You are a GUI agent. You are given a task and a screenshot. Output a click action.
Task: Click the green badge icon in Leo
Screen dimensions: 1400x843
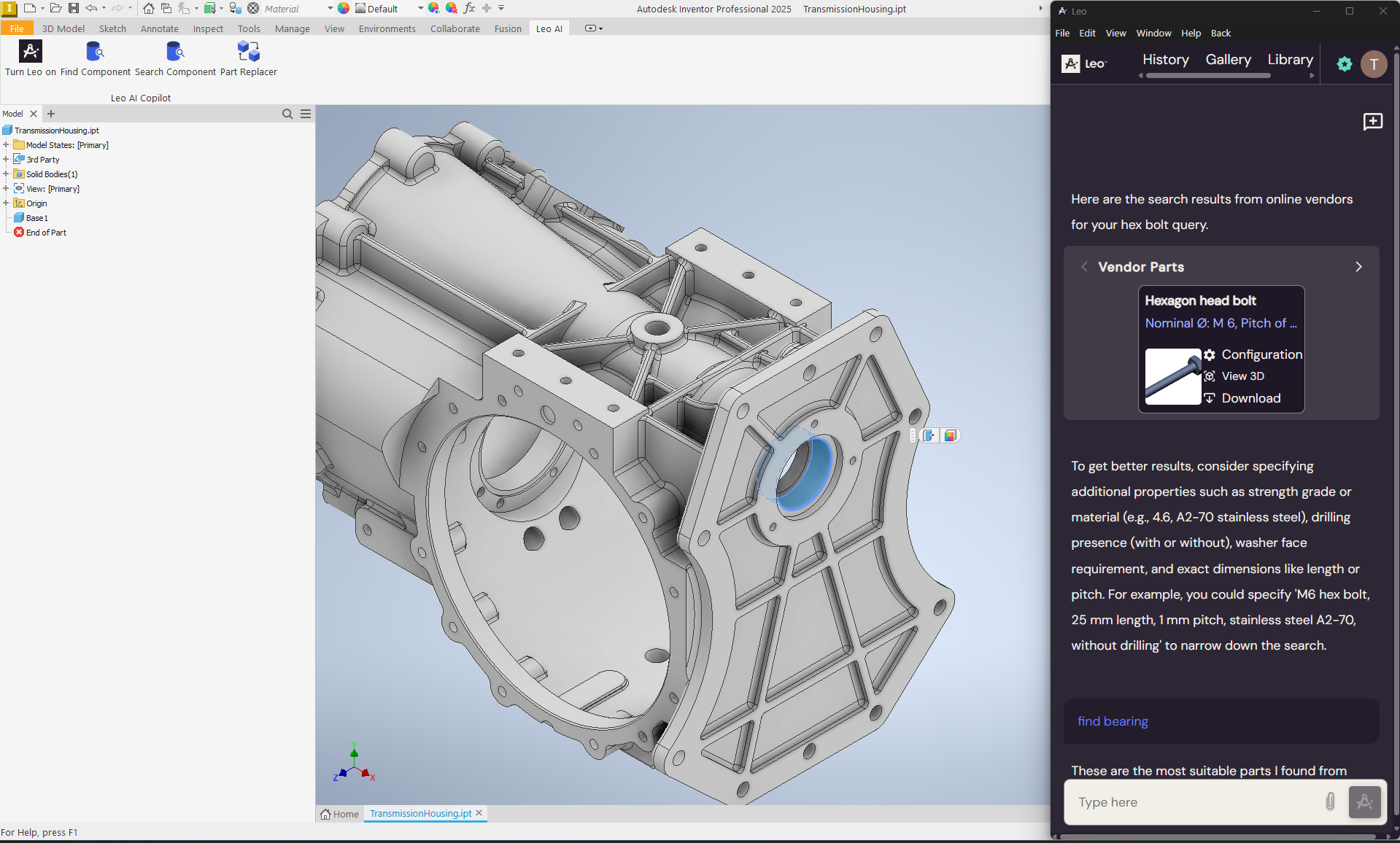point(1344,64)
